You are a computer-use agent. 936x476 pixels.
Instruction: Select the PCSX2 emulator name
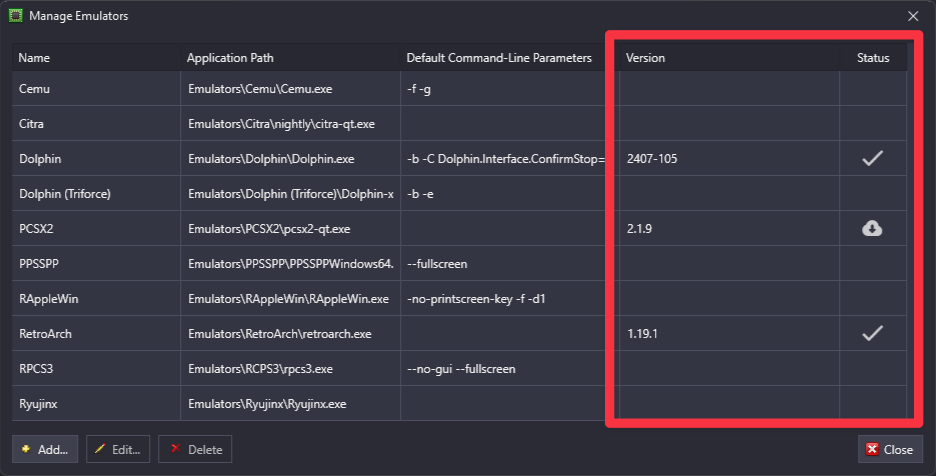pos(36,229)
